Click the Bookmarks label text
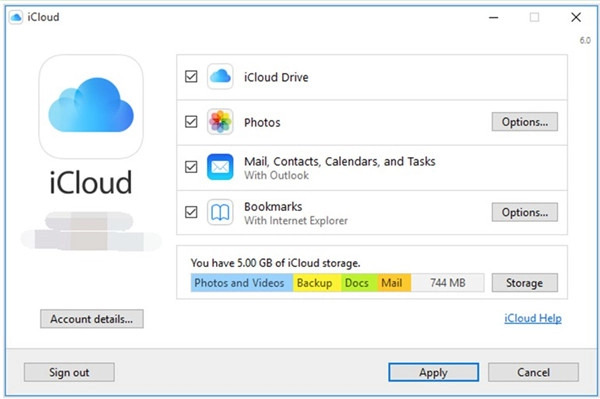600x399 pixels. tap(273, 207)
